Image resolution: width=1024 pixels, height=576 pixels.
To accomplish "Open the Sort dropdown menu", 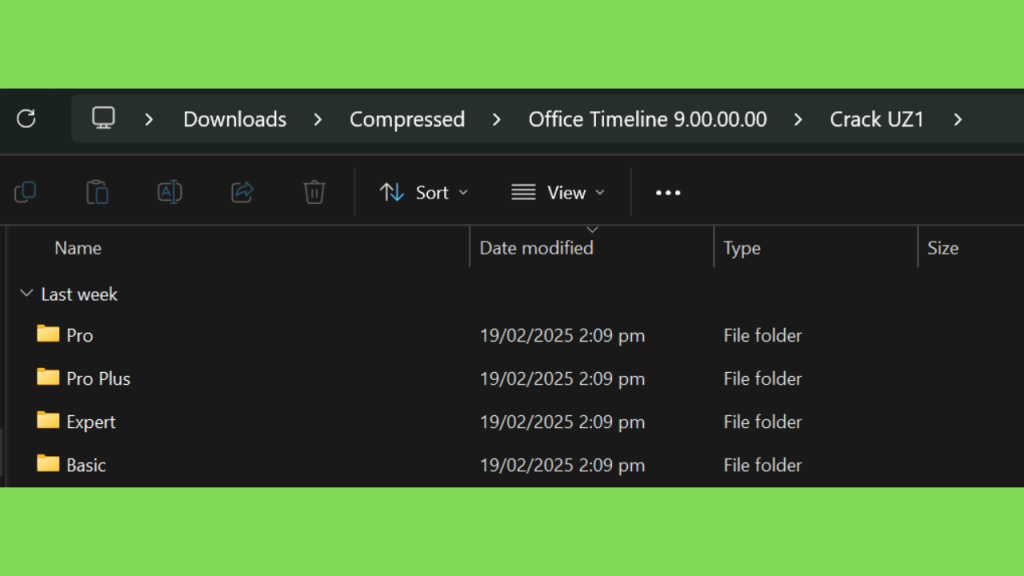I will coord(424,193).
